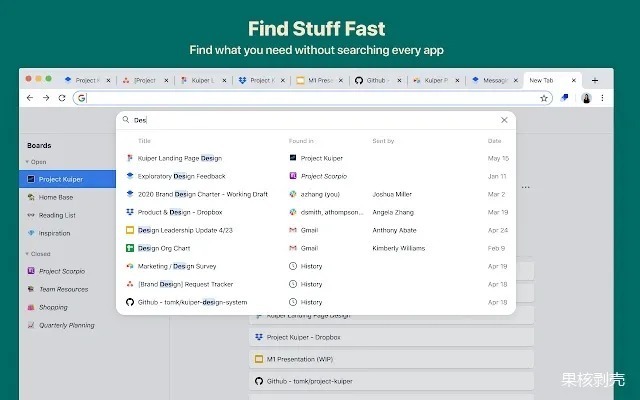640x400 pixels.
Task: Open Github tomk/kuiper-design-system result
Action: point(316,302)
